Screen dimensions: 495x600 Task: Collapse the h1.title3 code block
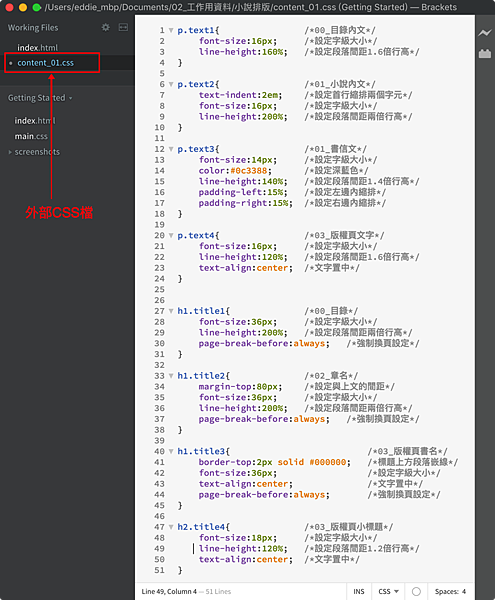(x=171, y=451)
